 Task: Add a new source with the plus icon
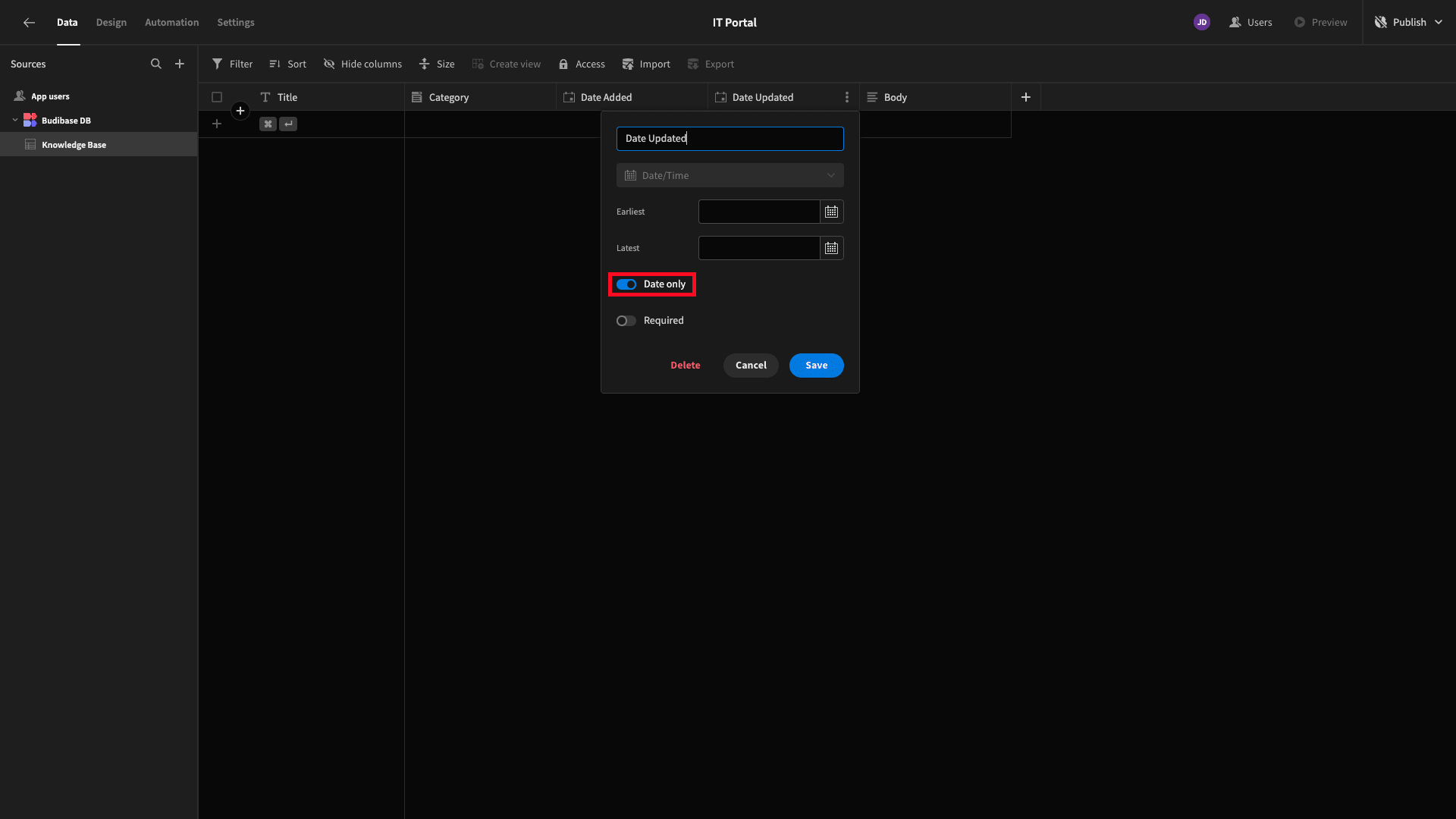pos(180,64)
